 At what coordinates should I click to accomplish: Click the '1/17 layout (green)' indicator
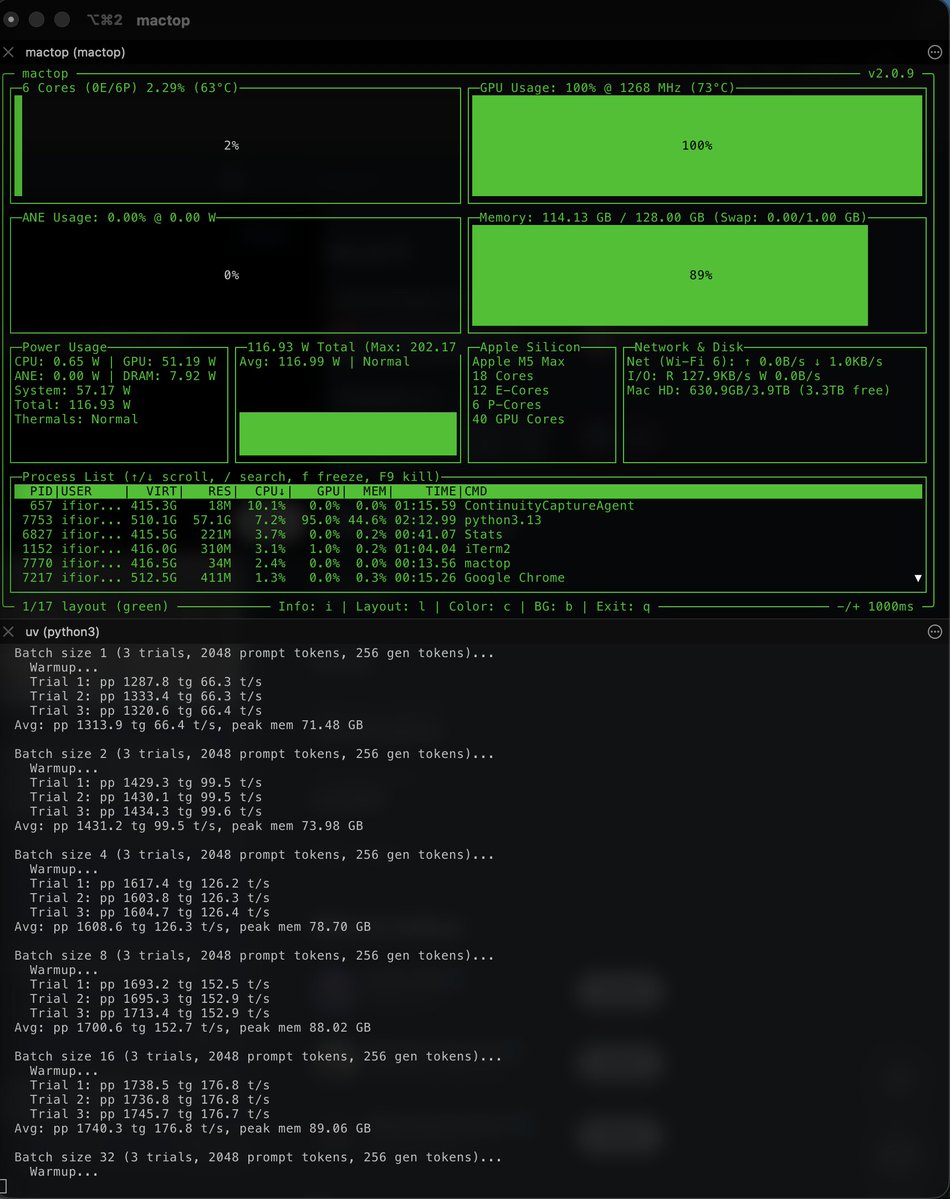pyautogui.click(x=95, y=606)
